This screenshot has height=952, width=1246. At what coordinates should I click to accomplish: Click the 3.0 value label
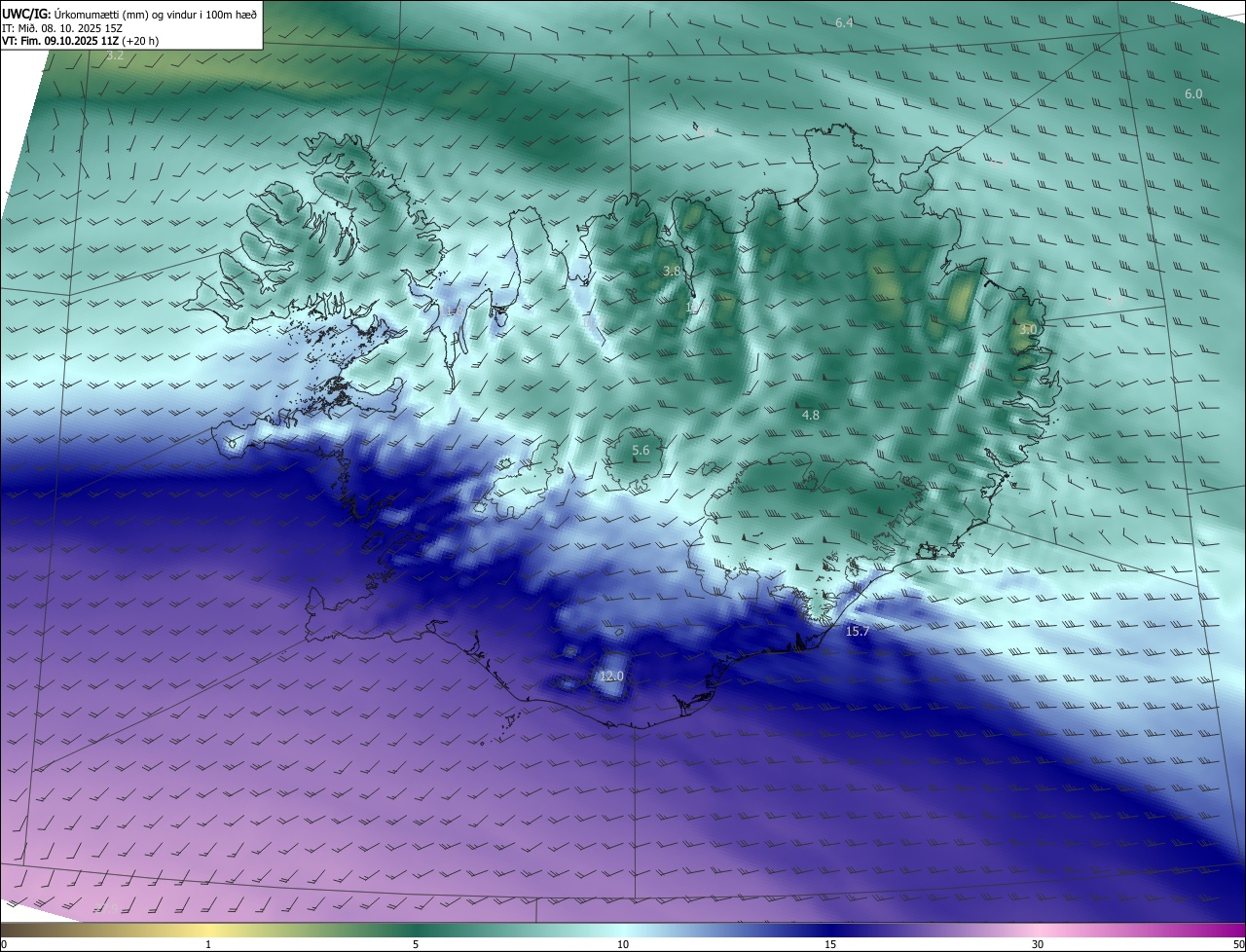pyautogui.click(x=1028, y=330)
